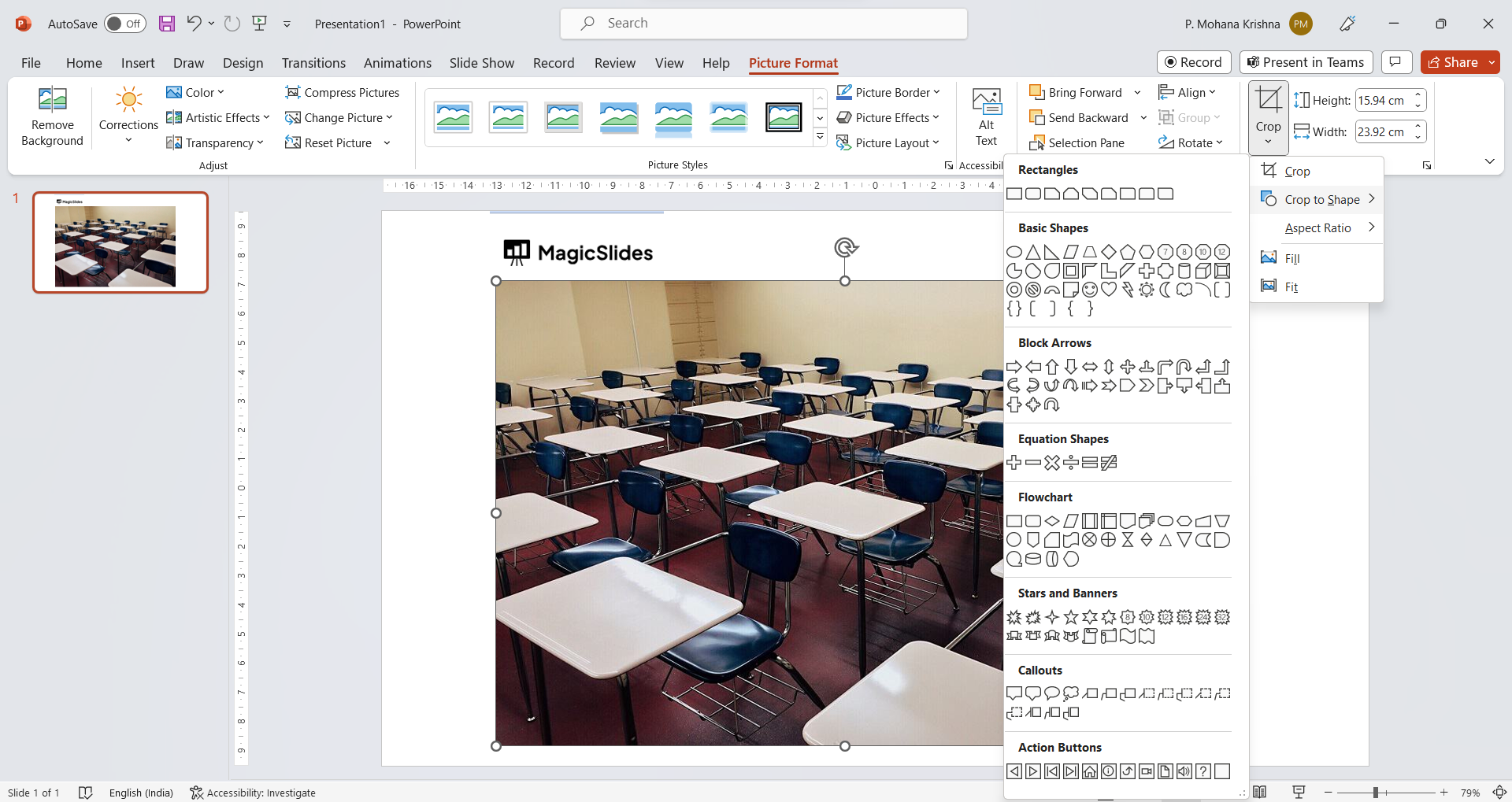
Task: Choose the right arrow in Block Arrows
Action: point(1014,367)
